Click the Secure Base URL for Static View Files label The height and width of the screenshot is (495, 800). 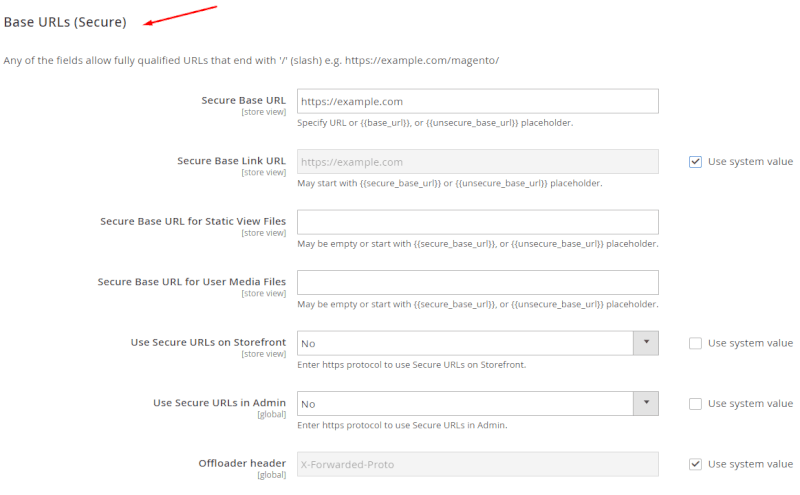(x=193, y=221)
